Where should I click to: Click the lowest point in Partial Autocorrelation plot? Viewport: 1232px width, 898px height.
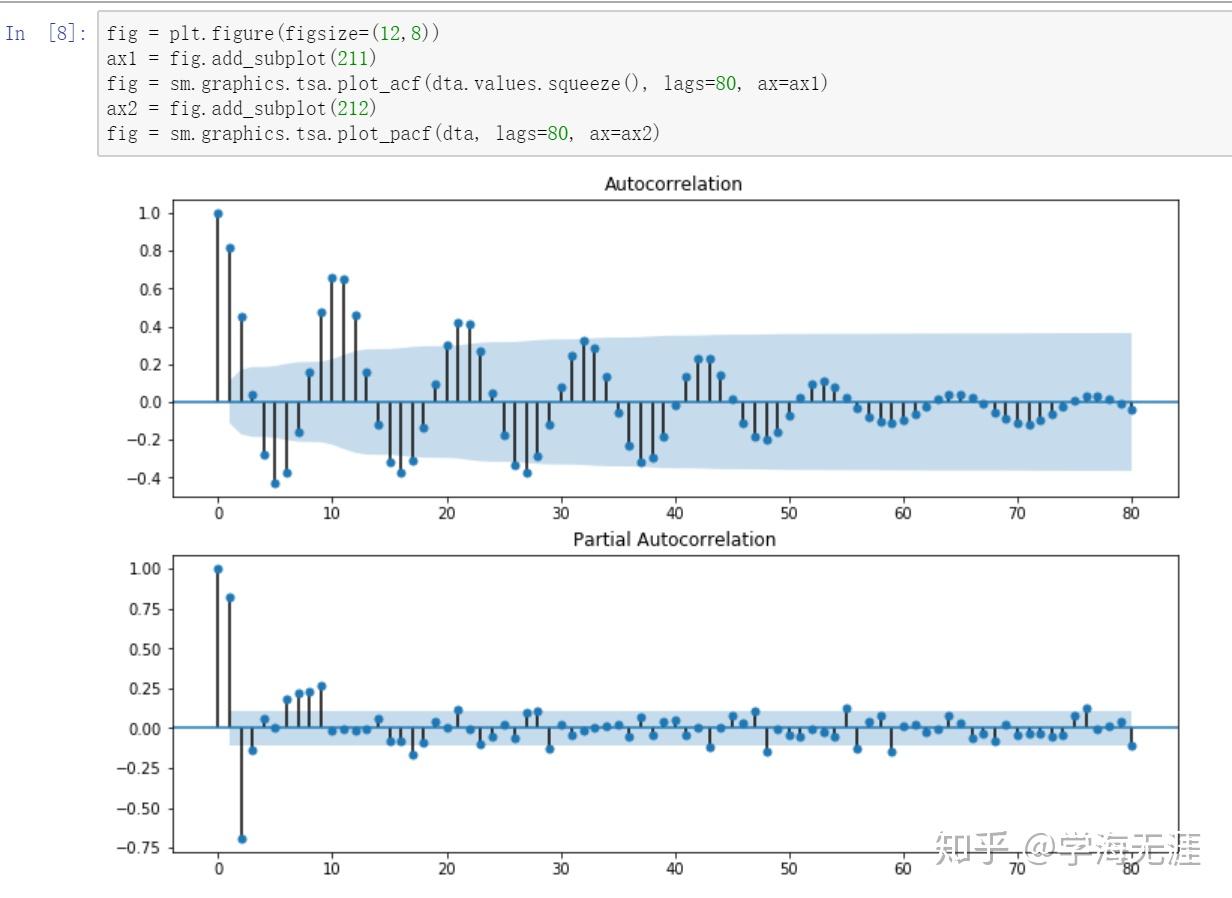click(241, 839)
